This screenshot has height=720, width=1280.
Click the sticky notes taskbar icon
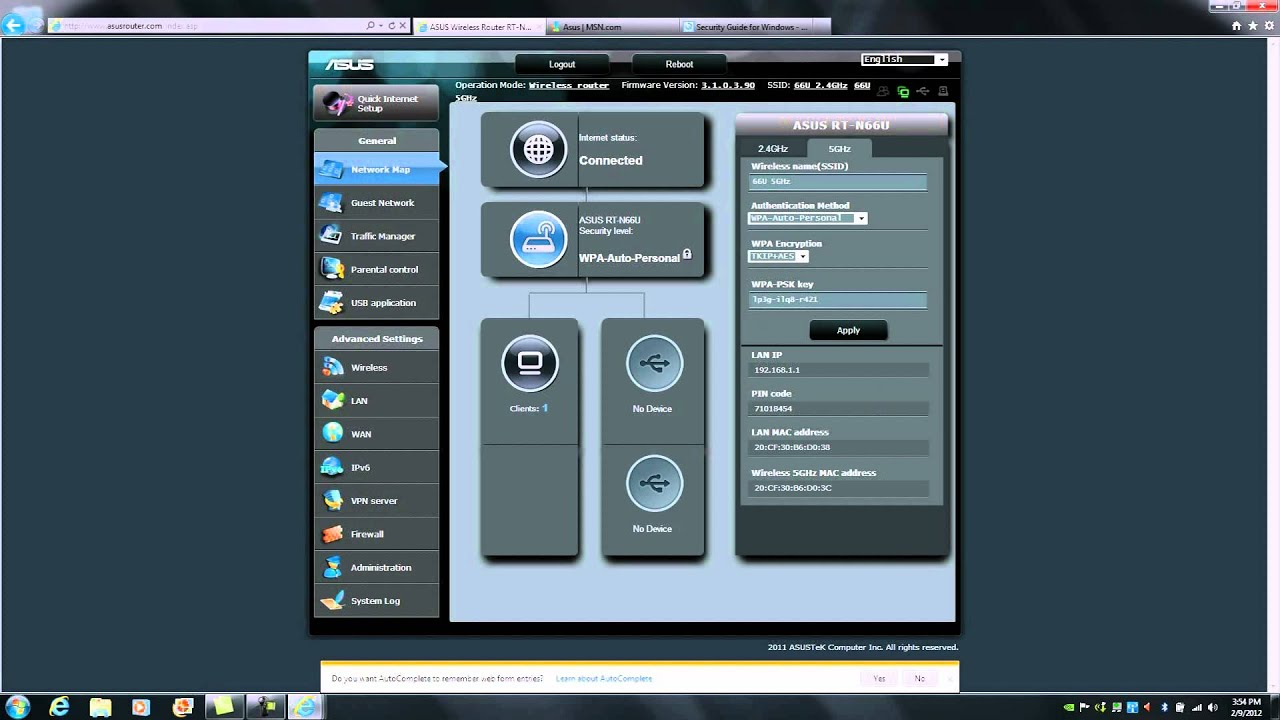coord(222,707)
